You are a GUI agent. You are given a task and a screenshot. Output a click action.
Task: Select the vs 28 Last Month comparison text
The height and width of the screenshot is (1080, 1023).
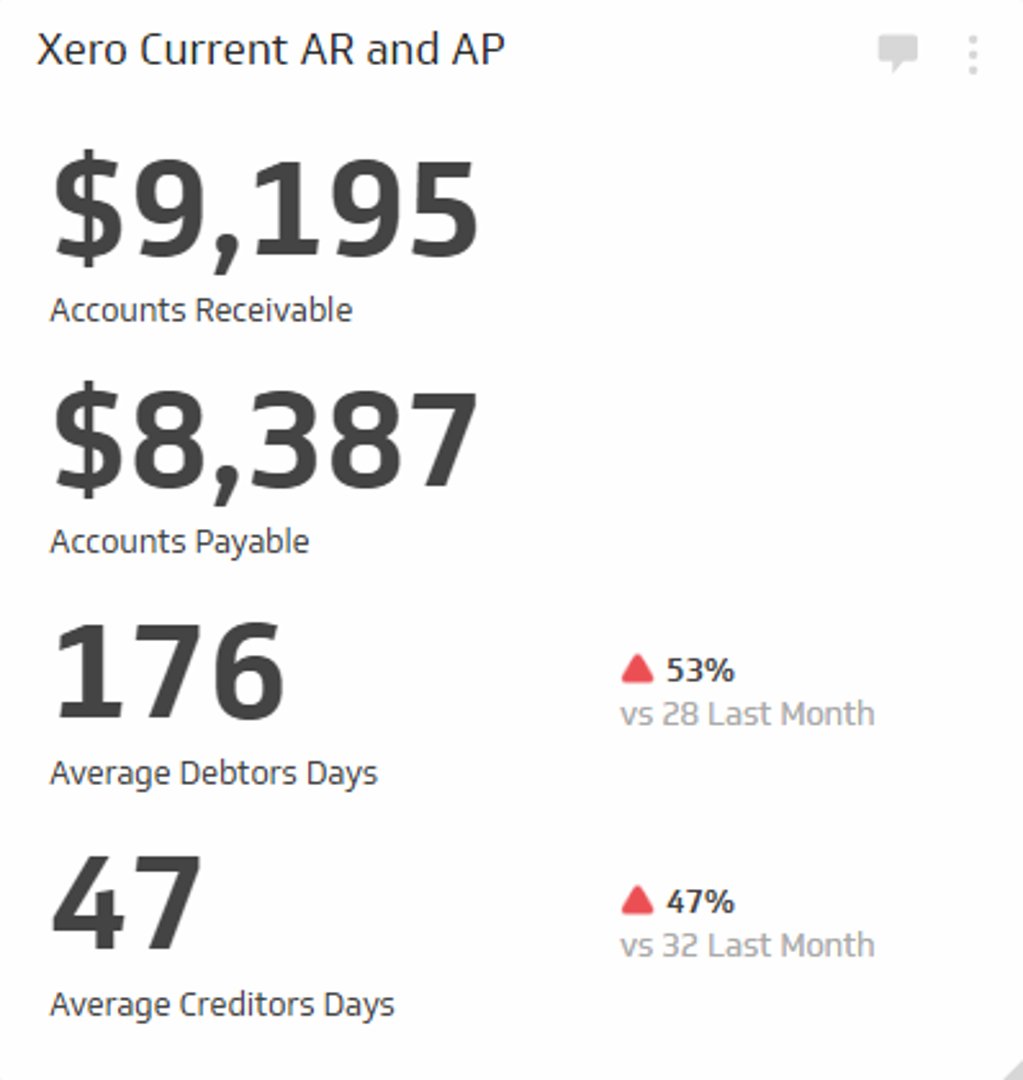(x=747, y=713)
